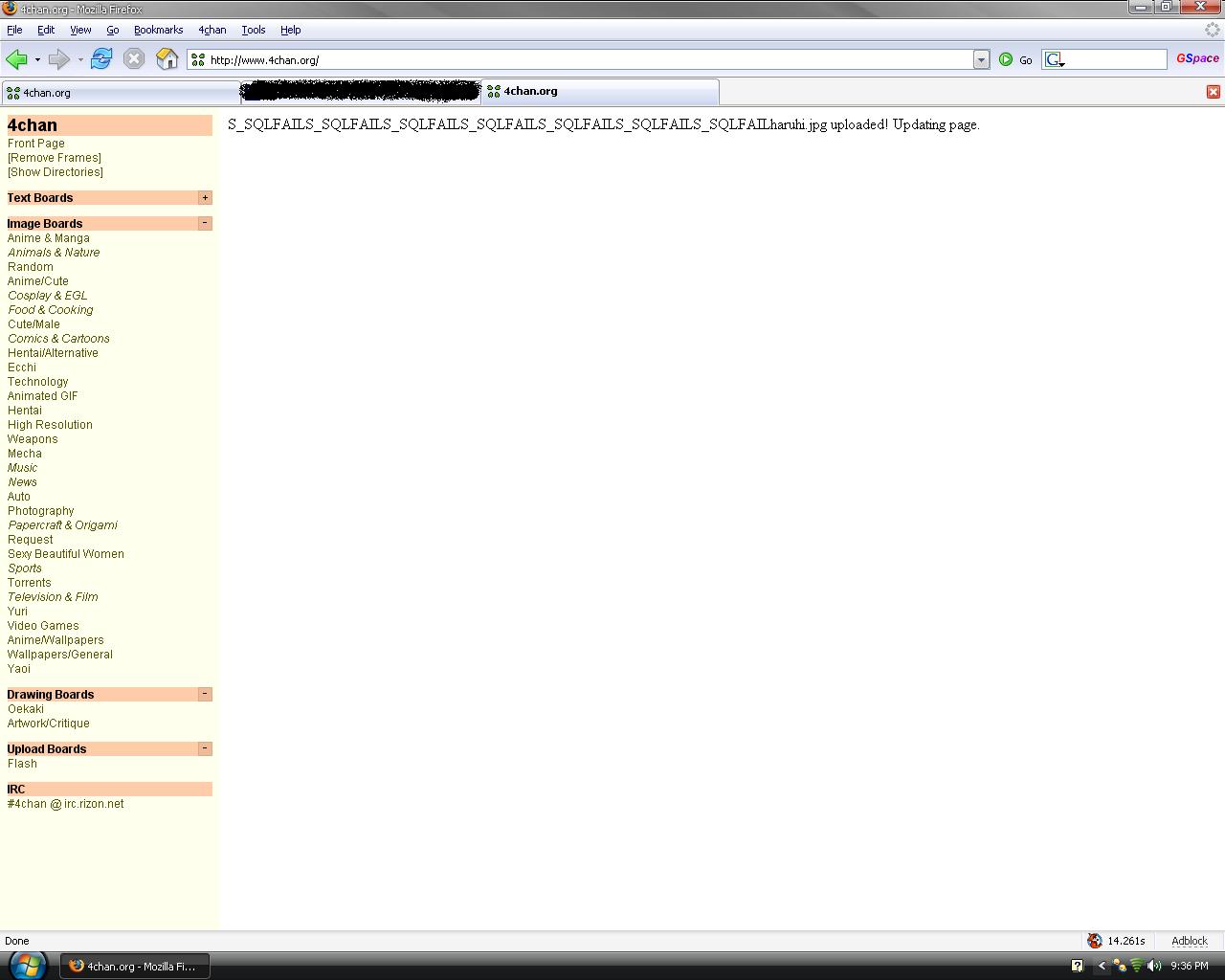Open the Flash upload board
The width and height of the screenshot is (1225, 980).
[x=22, y=764]
